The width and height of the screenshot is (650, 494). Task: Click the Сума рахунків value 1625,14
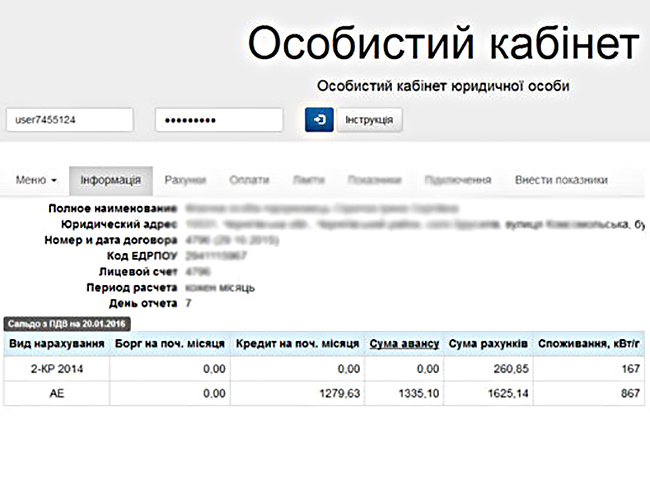506,394
